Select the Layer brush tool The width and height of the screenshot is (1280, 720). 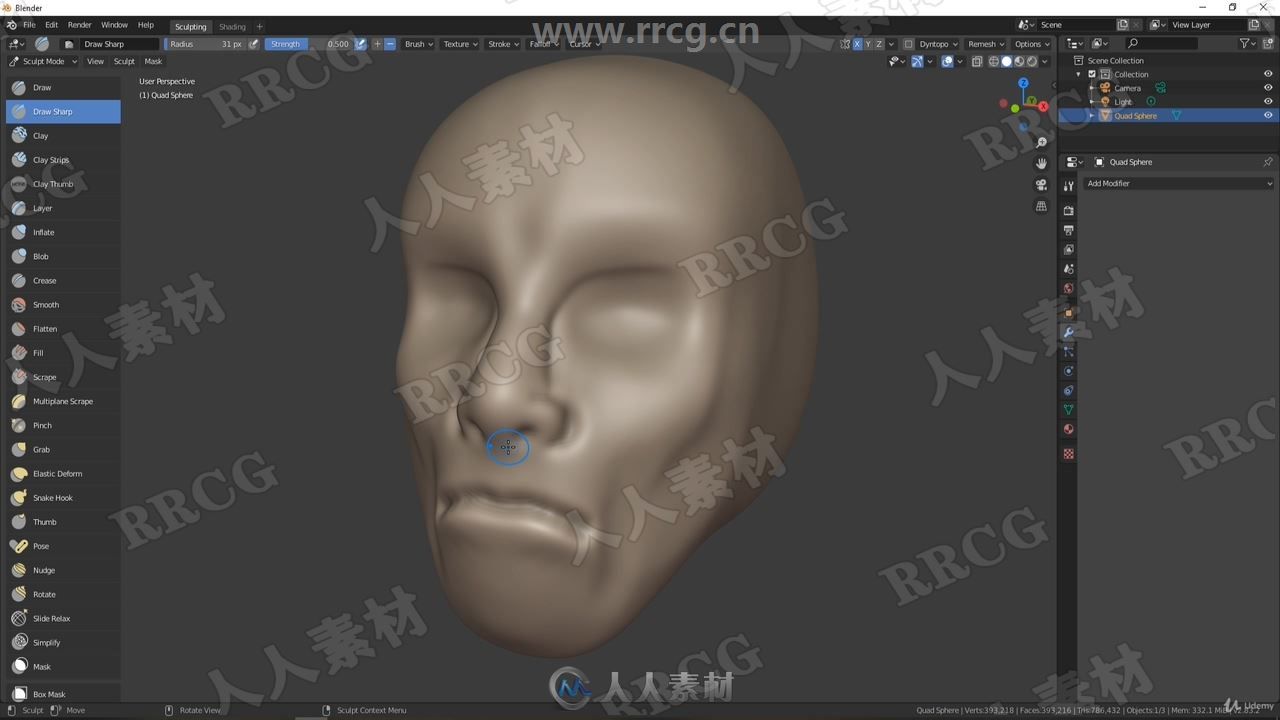(63, 208)
